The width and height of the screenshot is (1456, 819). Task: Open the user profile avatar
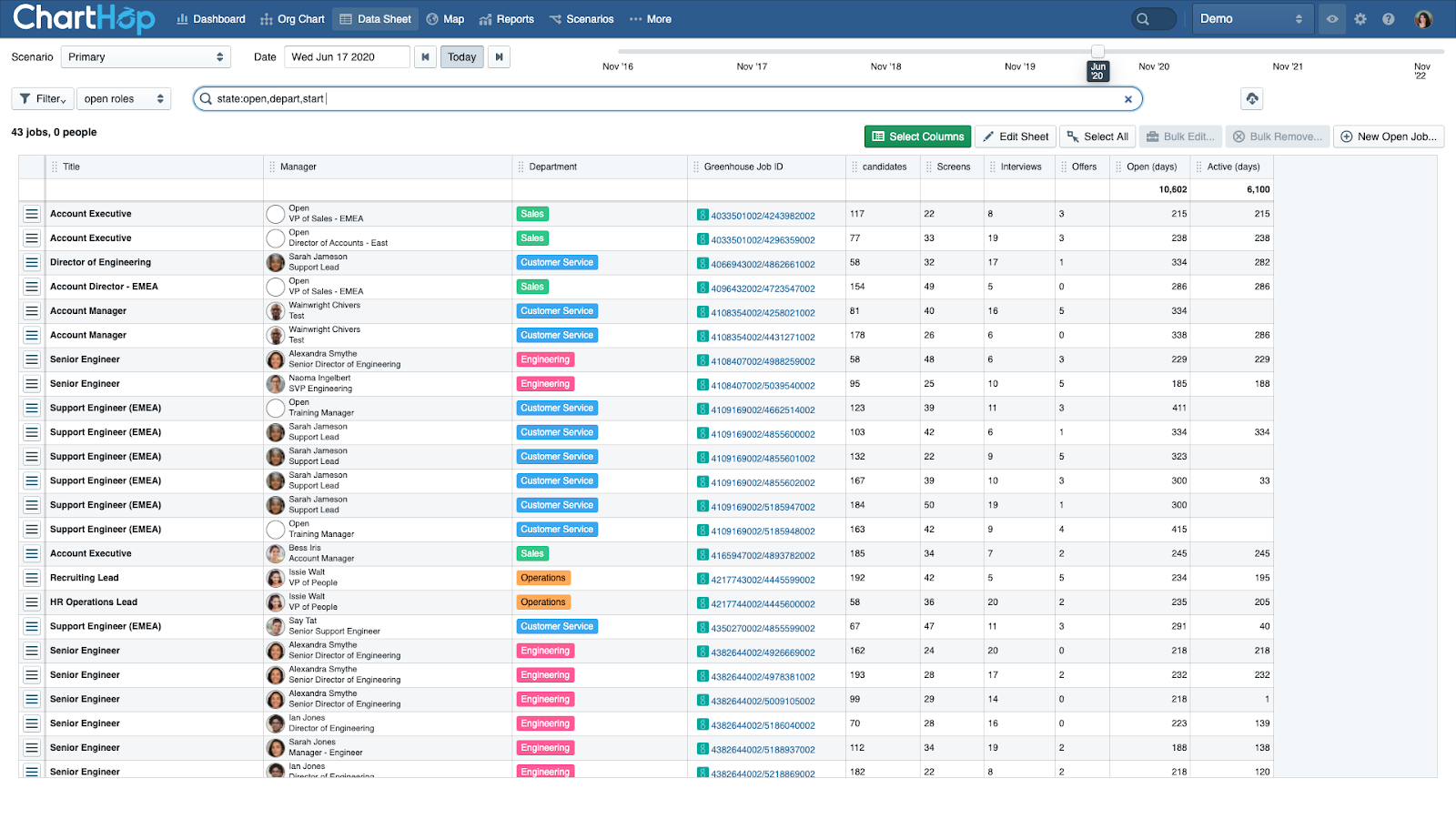(x=1423, y=19)
